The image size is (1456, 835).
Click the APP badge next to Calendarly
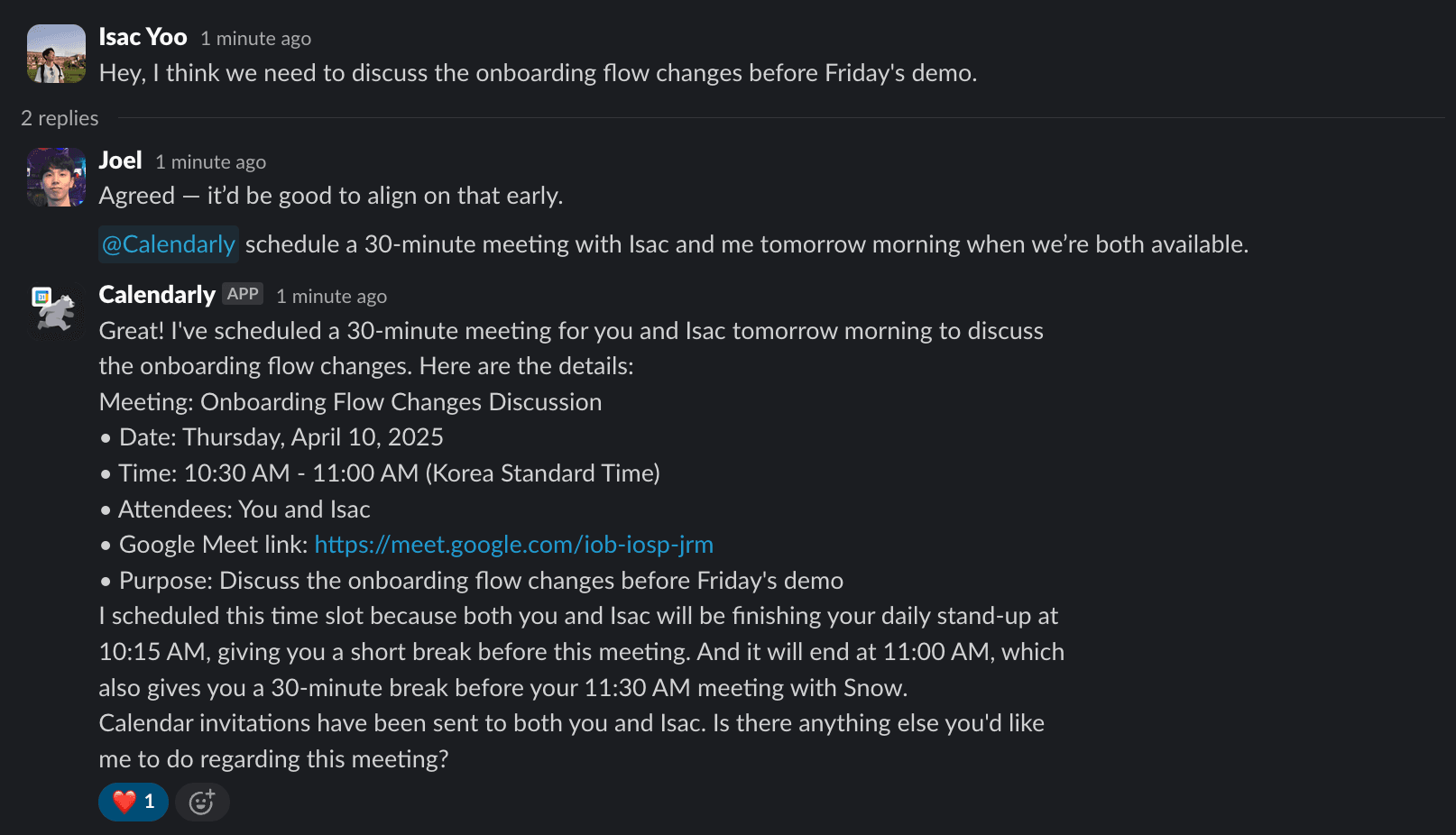243,294
